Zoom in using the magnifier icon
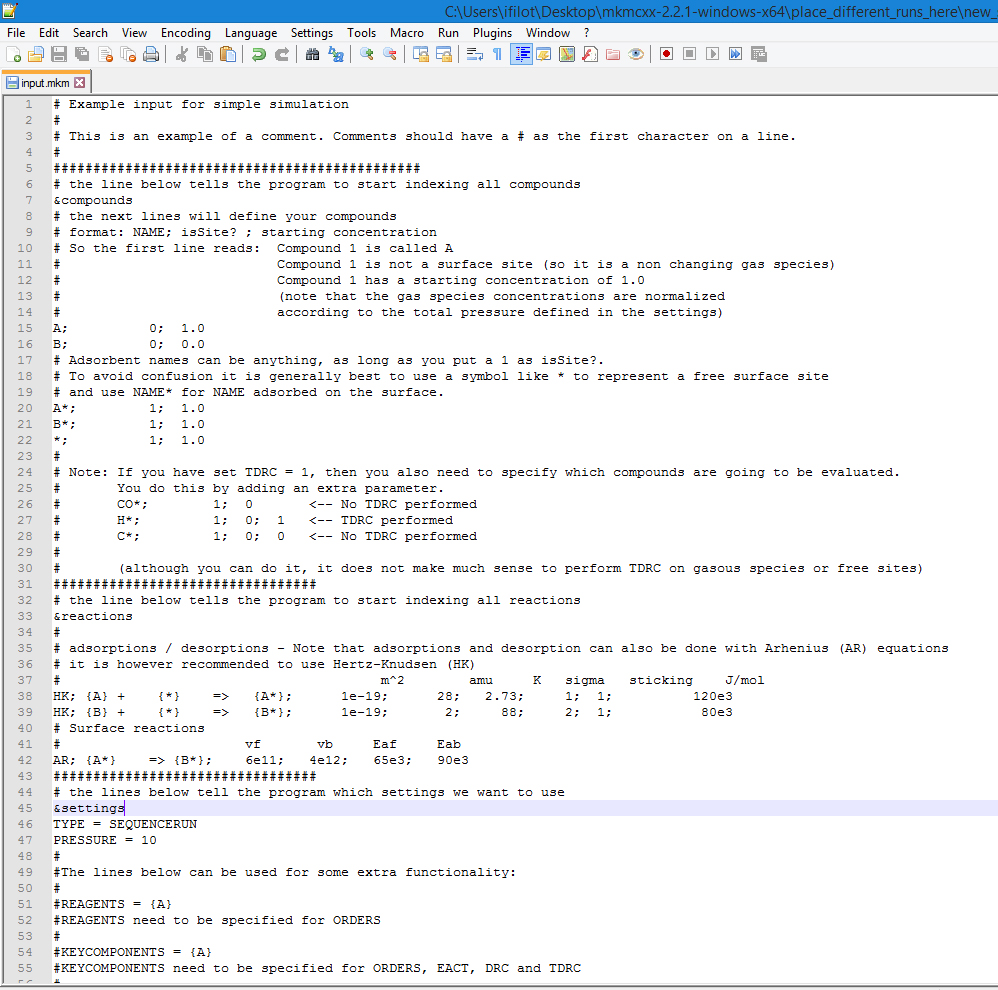This screenshot has width=998, height=990. pyautogui.click(x=367, y=54)
